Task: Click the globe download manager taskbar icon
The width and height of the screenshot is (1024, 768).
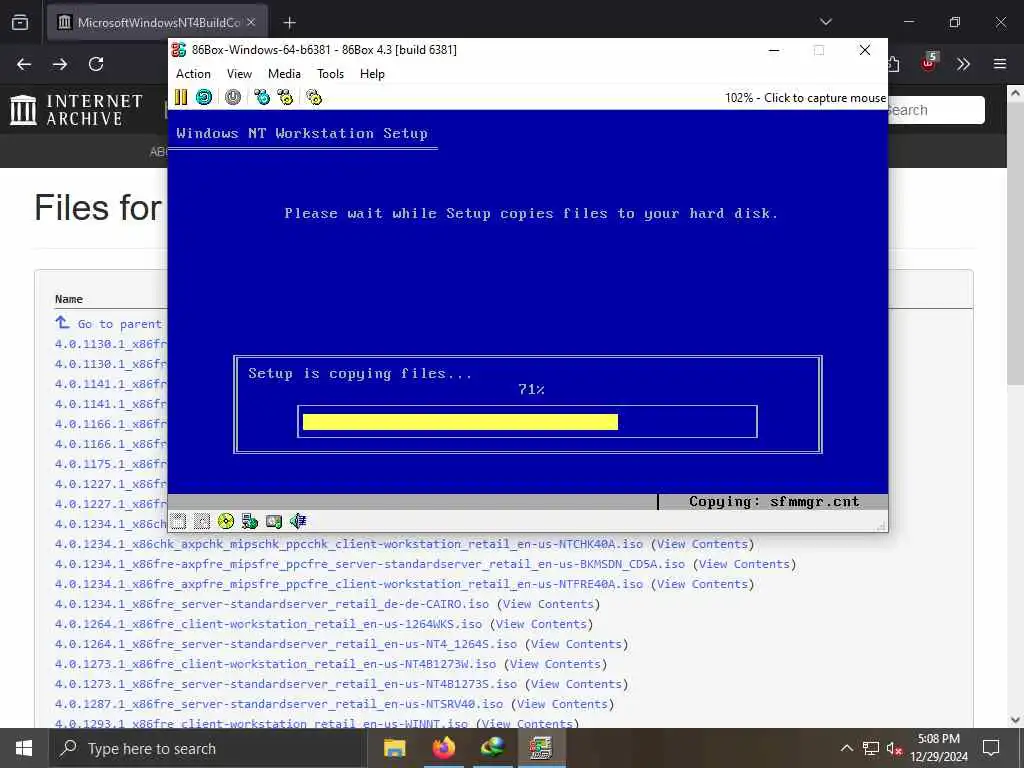Action: [492, 748]
